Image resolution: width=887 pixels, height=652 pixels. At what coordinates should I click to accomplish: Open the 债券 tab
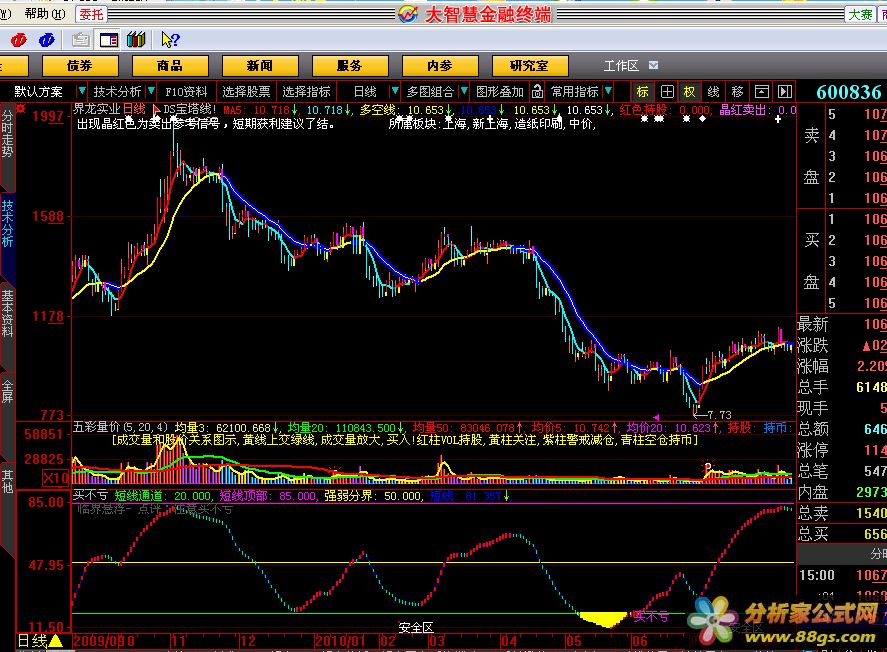coord(80,66)
